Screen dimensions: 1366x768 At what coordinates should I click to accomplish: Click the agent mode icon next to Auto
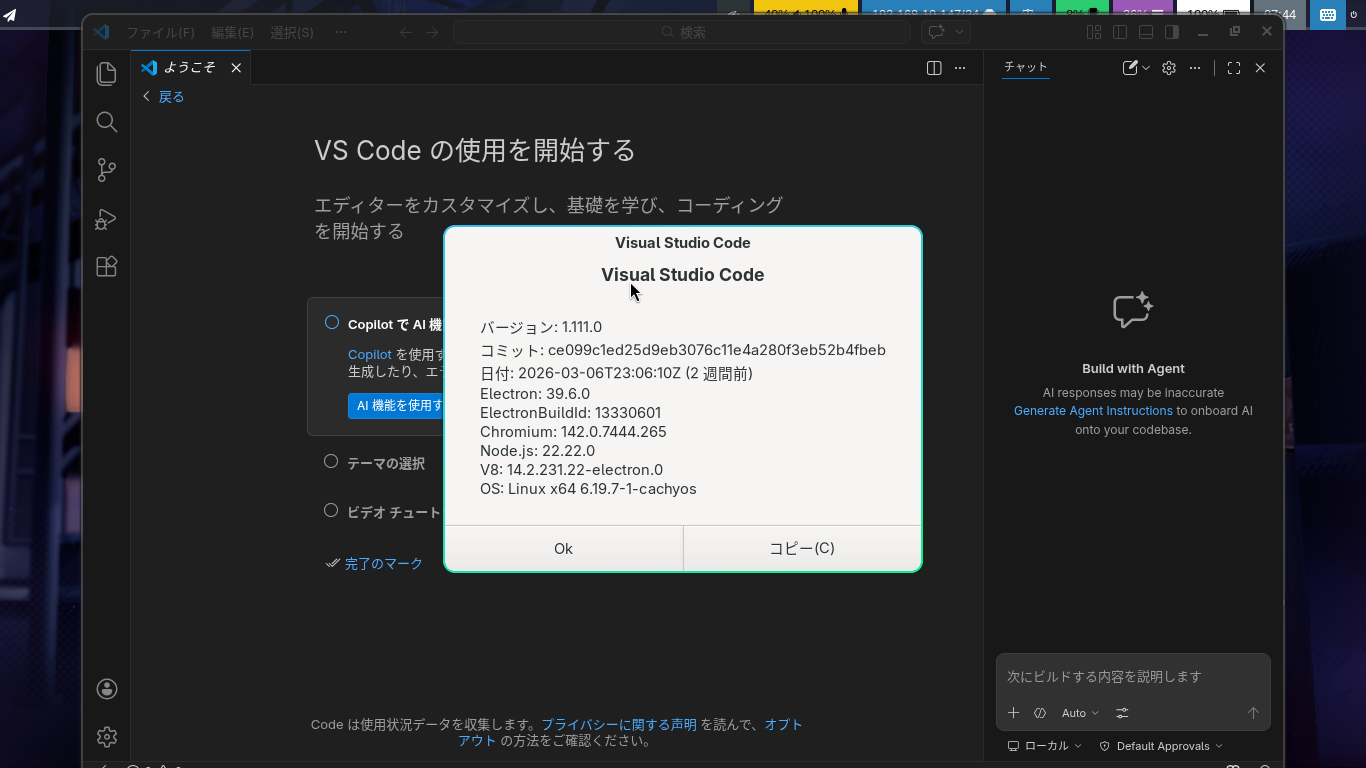point(1040,713)
